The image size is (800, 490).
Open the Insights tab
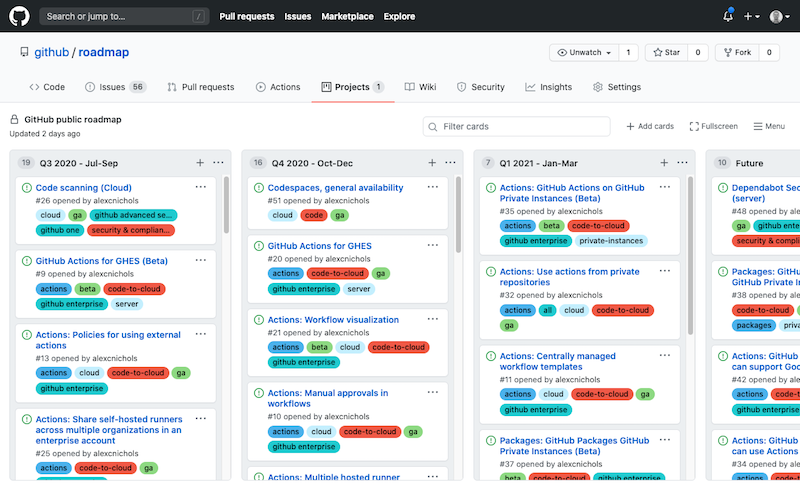(x=549, y=87)
